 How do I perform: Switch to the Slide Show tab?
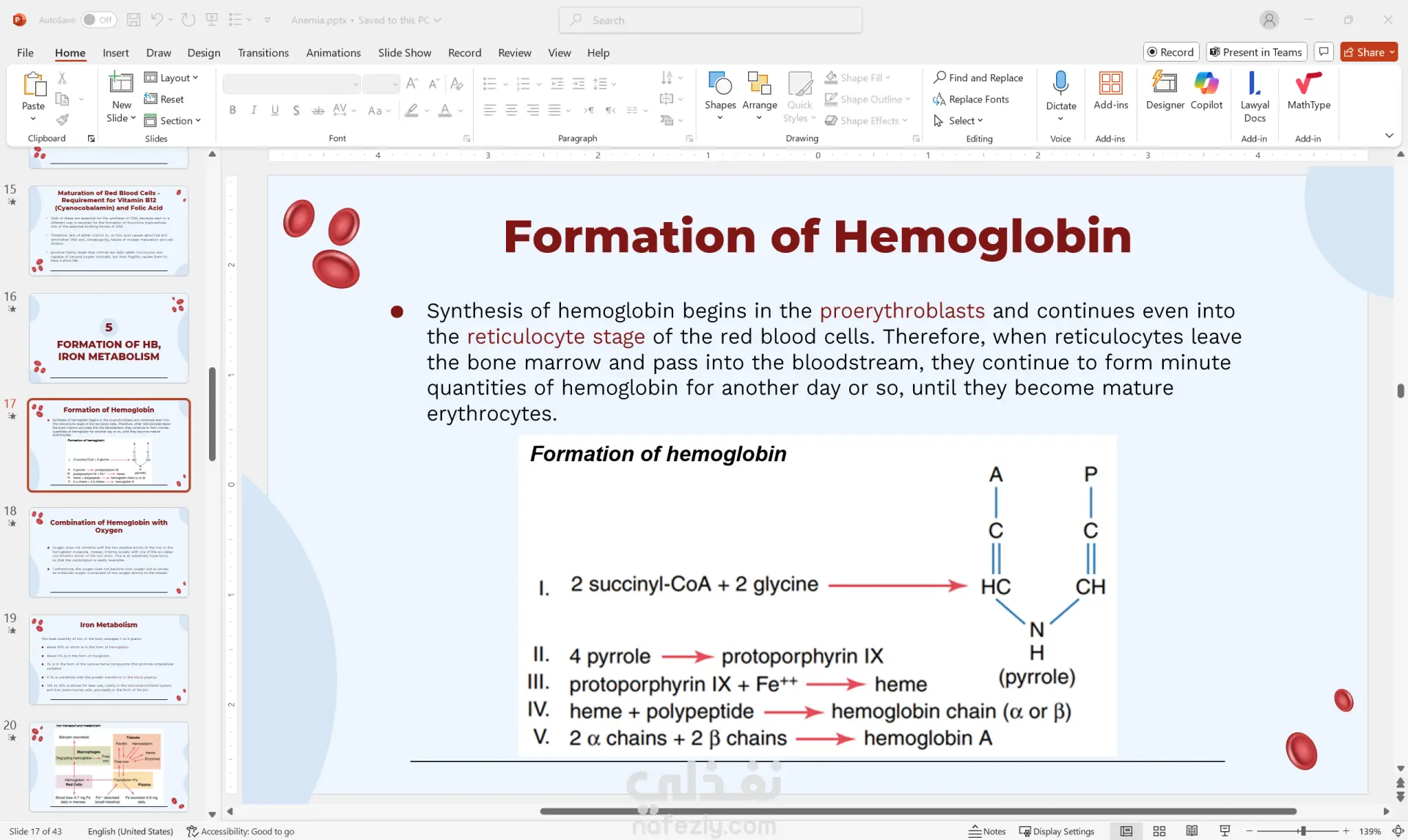click(x=404, y=53)
